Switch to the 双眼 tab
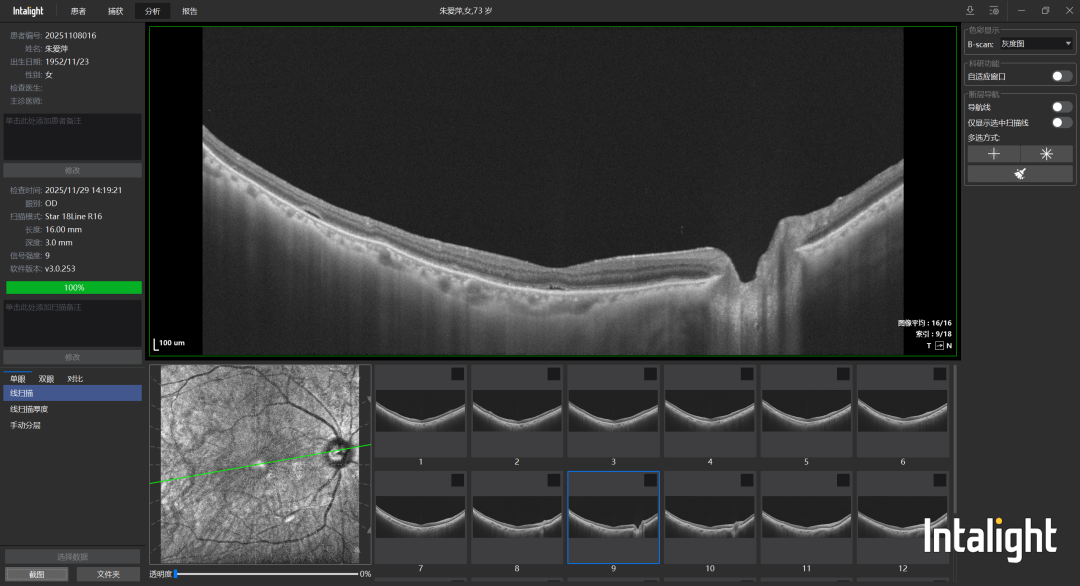 (46, 379)
